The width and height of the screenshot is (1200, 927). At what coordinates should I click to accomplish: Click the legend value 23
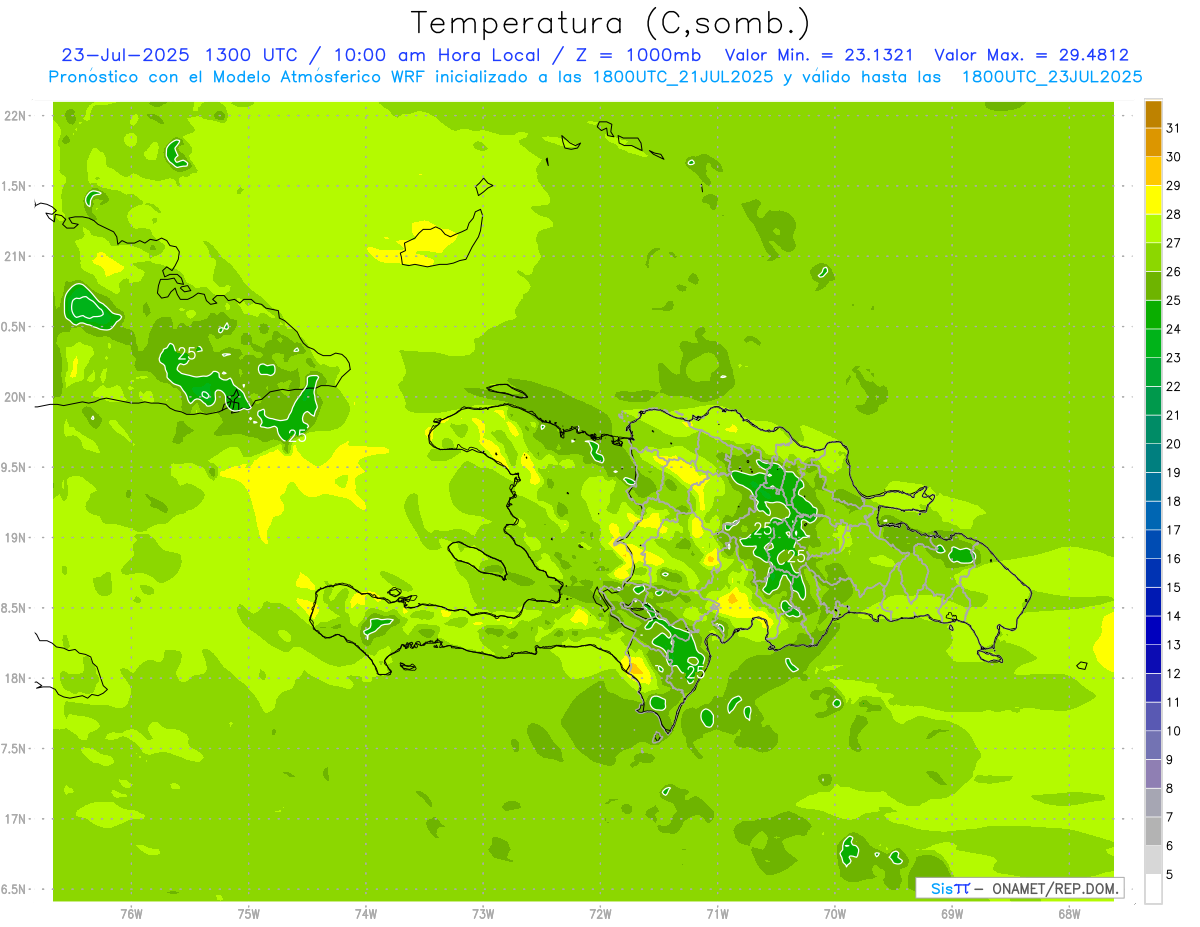1173,358
